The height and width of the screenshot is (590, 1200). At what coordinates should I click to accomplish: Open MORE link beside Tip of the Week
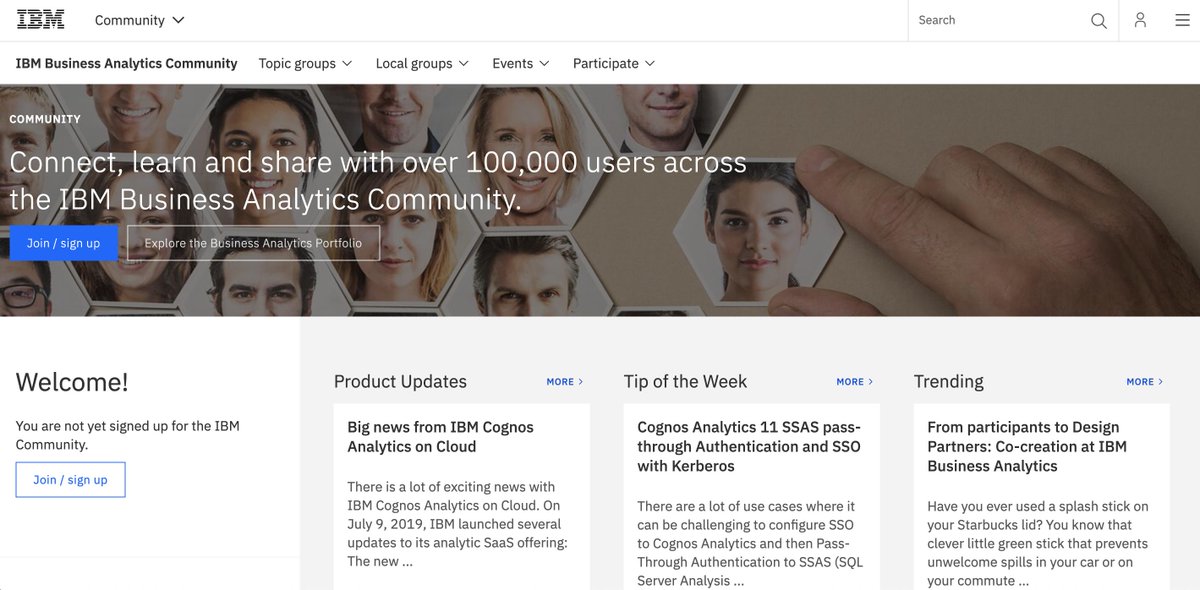tap(855, 382)
